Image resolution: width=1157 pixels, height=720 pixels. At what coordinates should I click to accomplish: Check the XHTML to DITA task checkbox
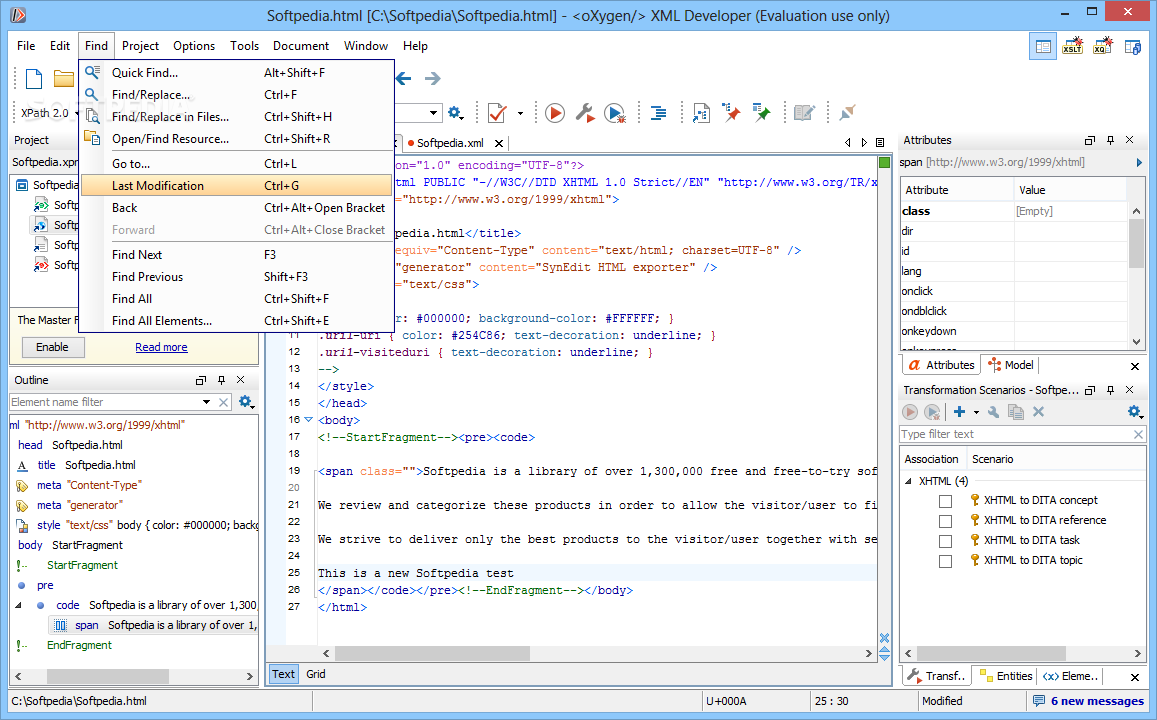pos(945,541)
